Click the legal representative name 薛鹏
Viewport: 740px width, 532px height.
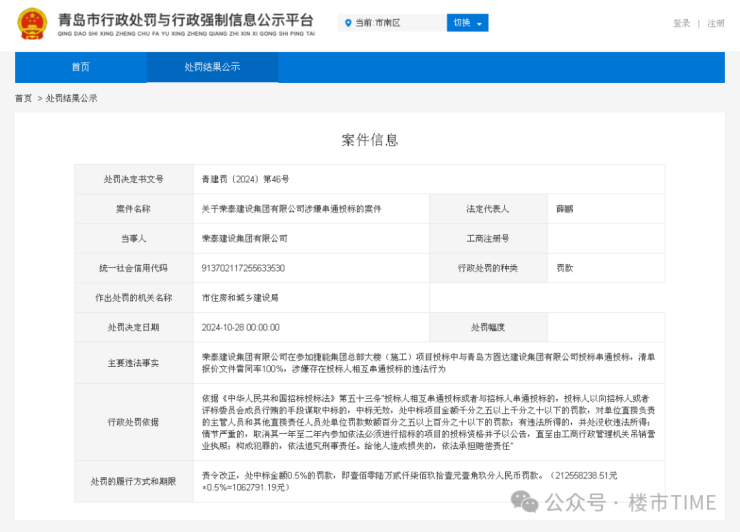pos(565,209)
